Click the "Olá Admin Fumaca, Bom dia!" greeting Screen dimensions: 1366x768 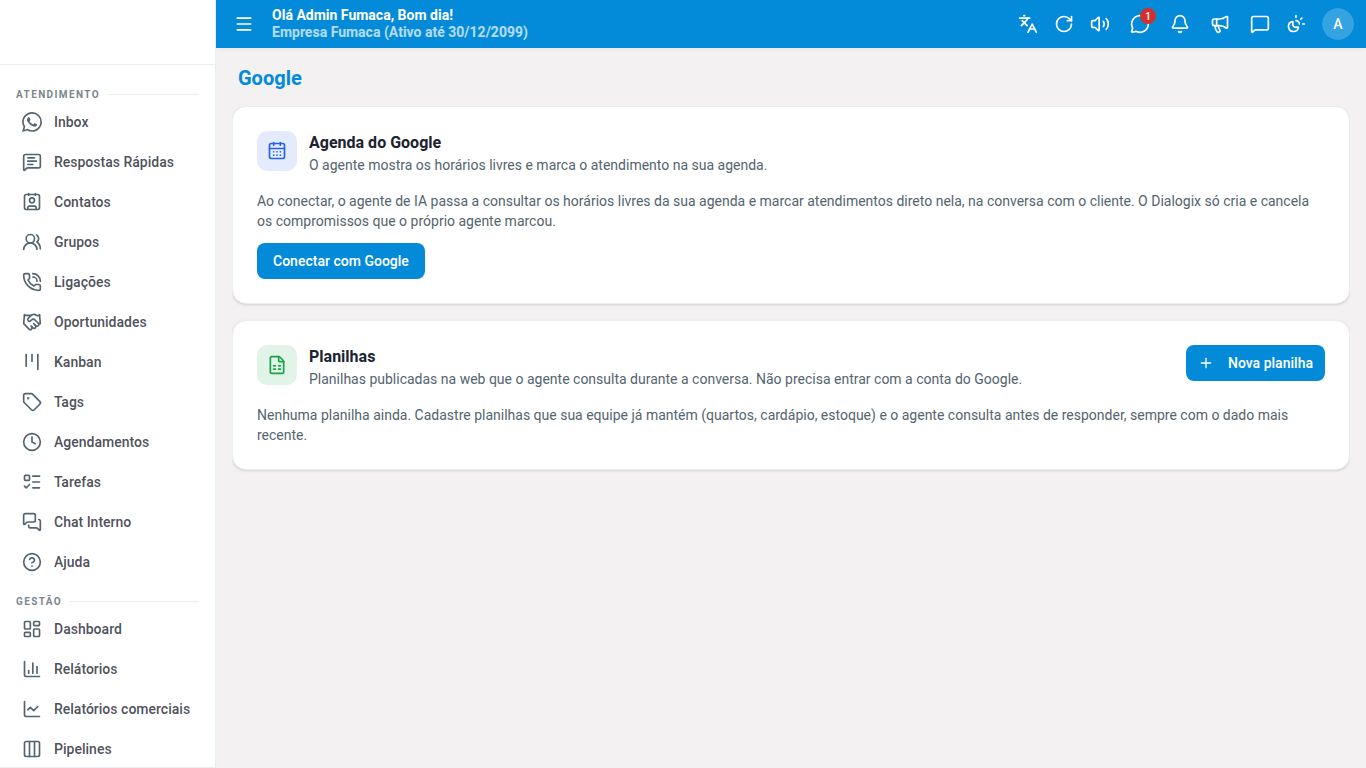pos(363,15)
